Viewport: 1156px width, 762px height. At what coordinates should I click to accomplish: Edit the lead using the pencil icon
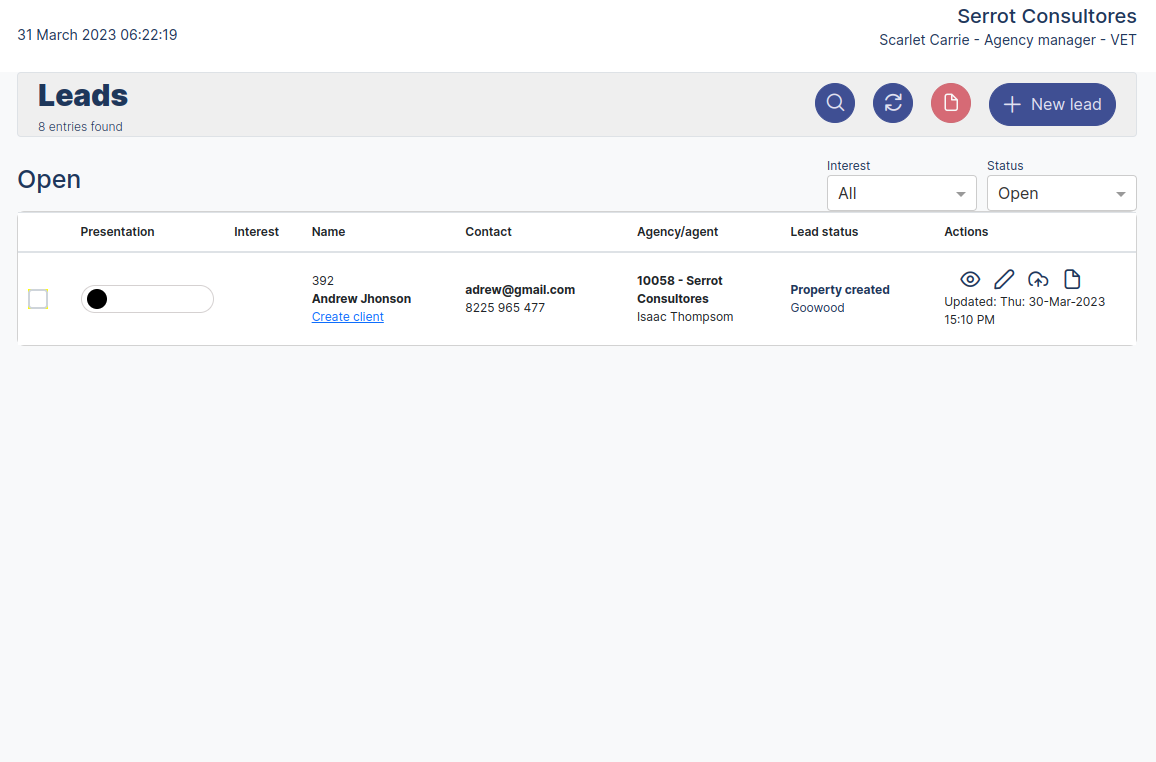[1004, 279]
